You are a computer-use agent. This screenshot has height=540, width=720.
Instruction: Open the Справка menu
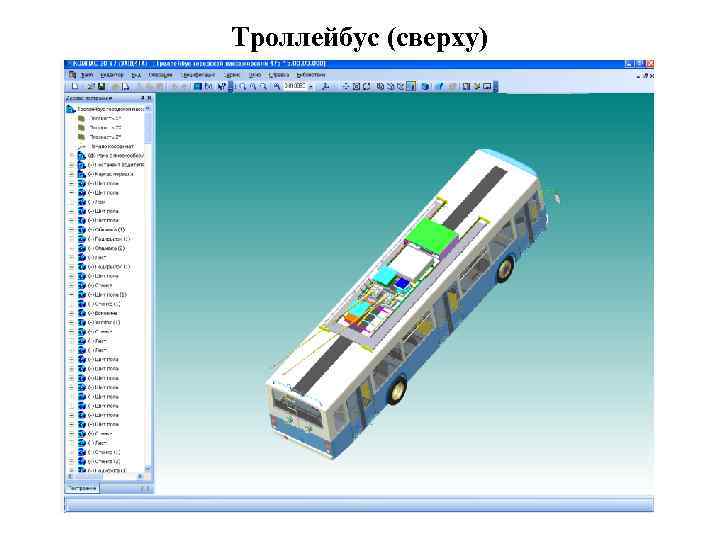279,75
